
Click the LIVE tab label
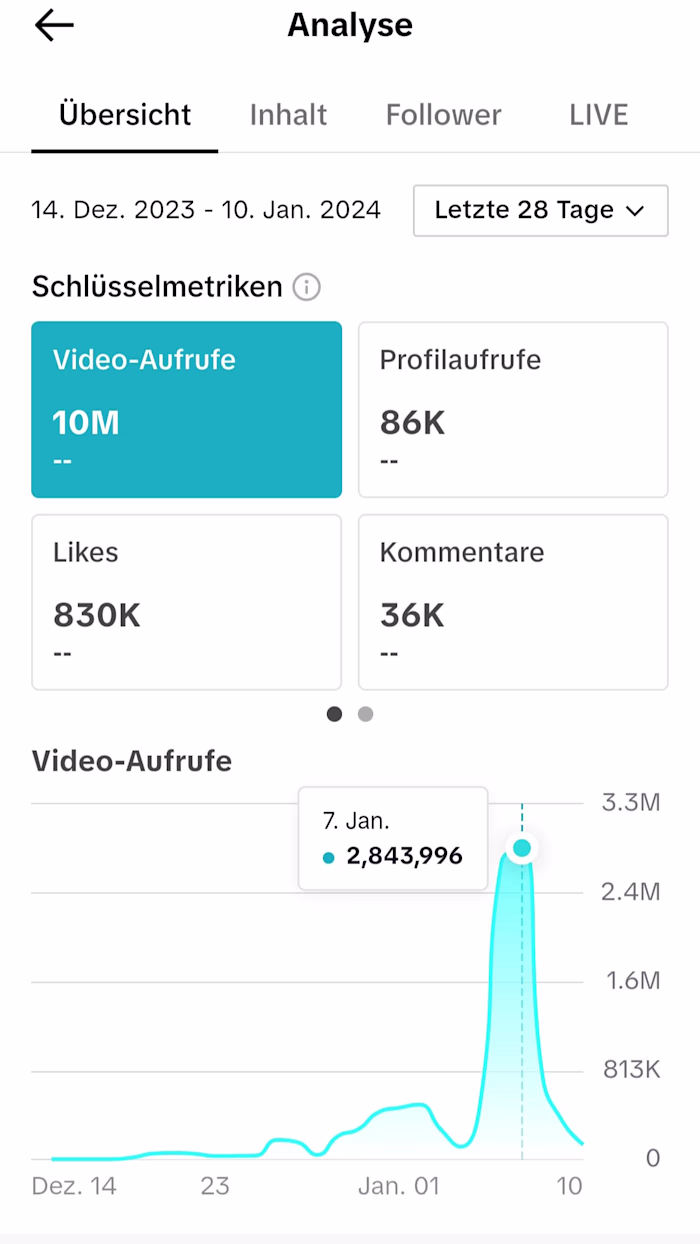tap(598, 114)
